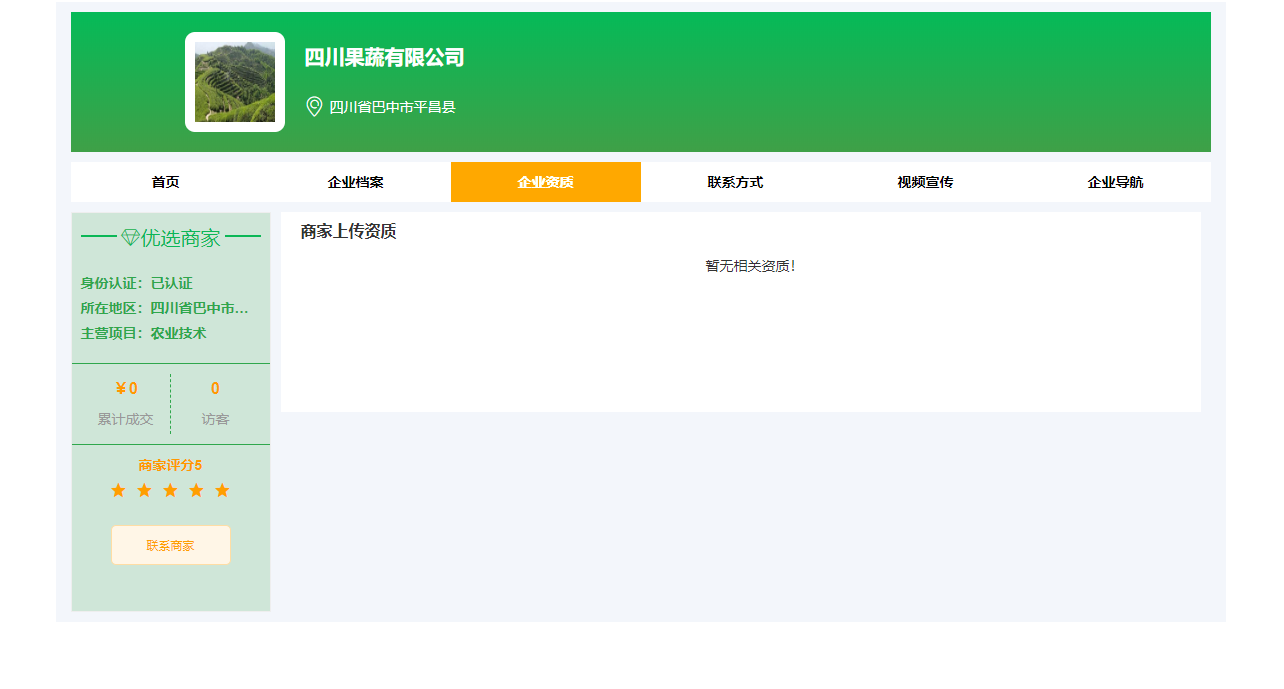Click the fifth rating star
This screenshot has height=689, width=1284.
(222, 491)
